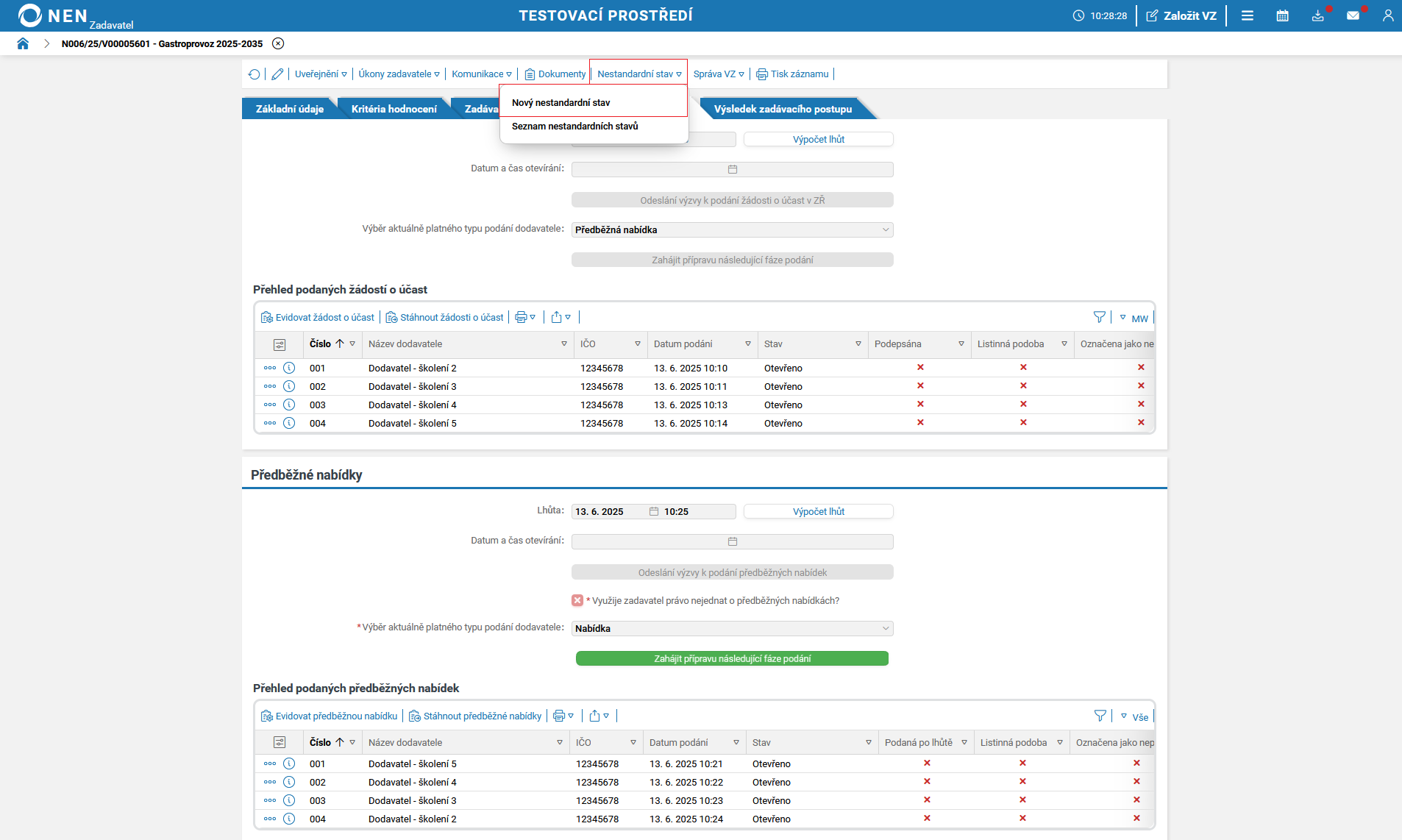Open the messages envelope icon
Image resolution: width=1402 pixels, height=840 pixels.
[1353, 15]
